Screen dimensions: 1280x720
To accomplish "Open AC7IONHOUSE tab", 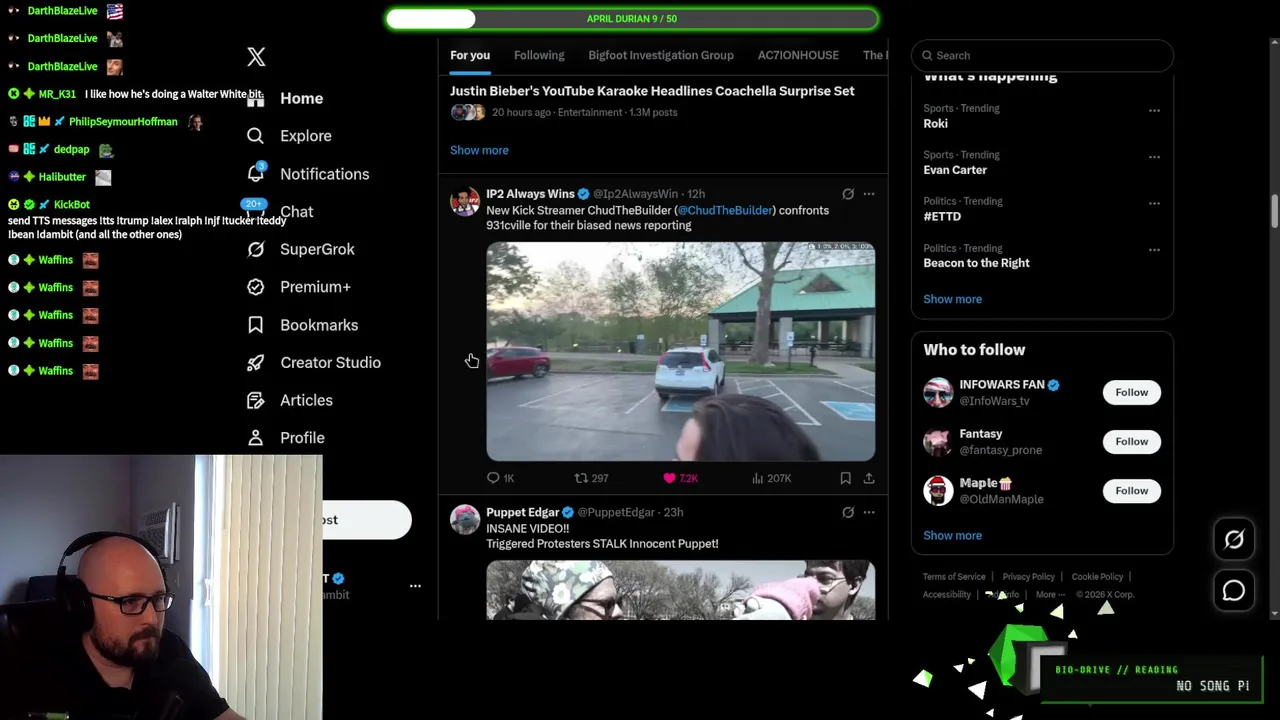I will click(x=798, y=55).
